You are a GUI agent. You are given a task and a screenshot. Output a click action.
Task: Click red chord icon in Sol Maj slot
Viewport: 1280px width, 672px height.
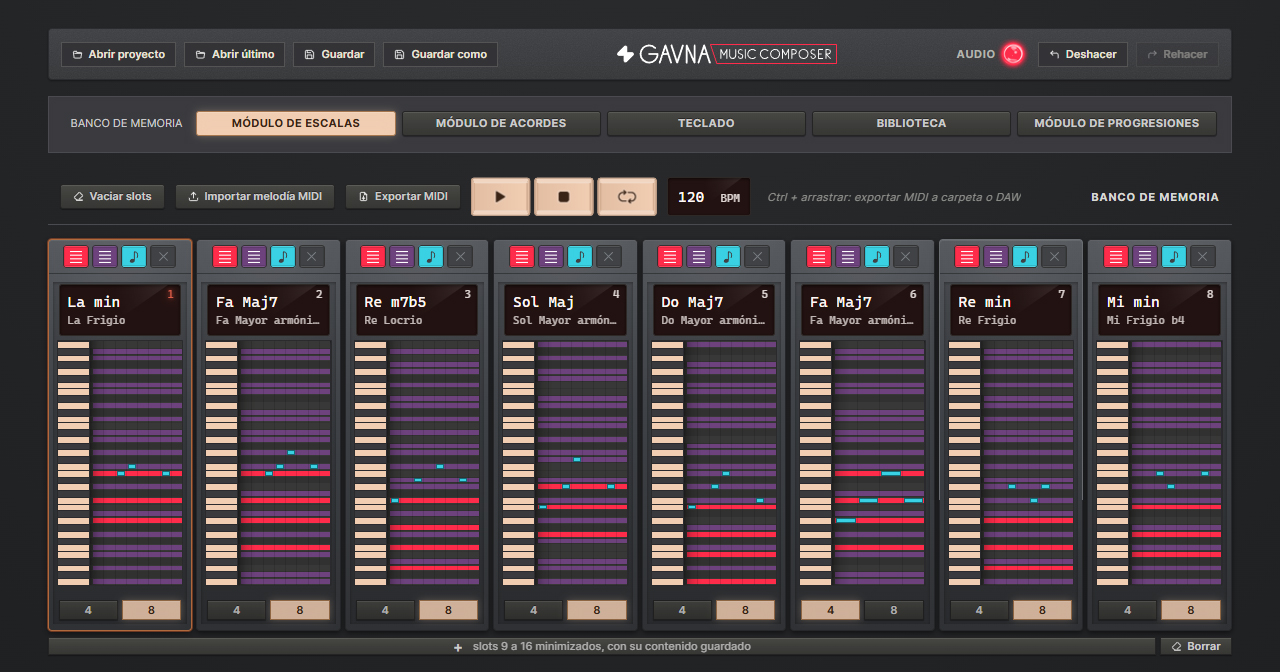pyautogui.click(x=522, y=257)
